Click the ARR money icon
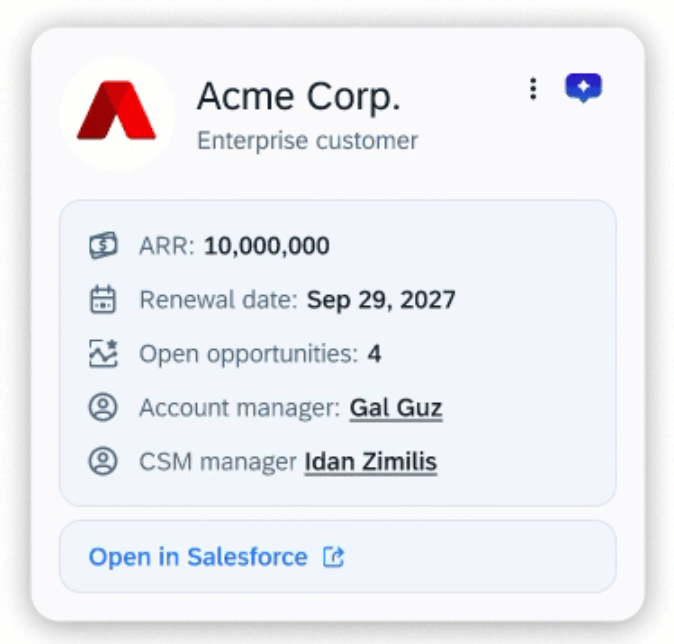This screenshot has width=674, height=644. click(103, 245)
